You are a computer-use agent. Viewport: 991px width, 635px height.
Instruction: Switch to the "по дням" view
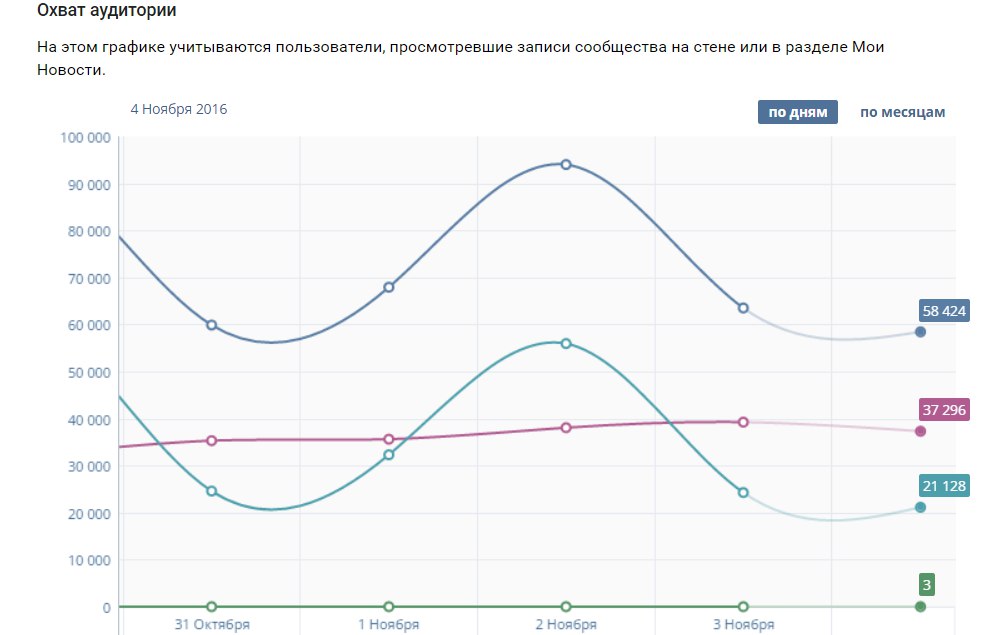pyautogui.click(x=797, y=112)
